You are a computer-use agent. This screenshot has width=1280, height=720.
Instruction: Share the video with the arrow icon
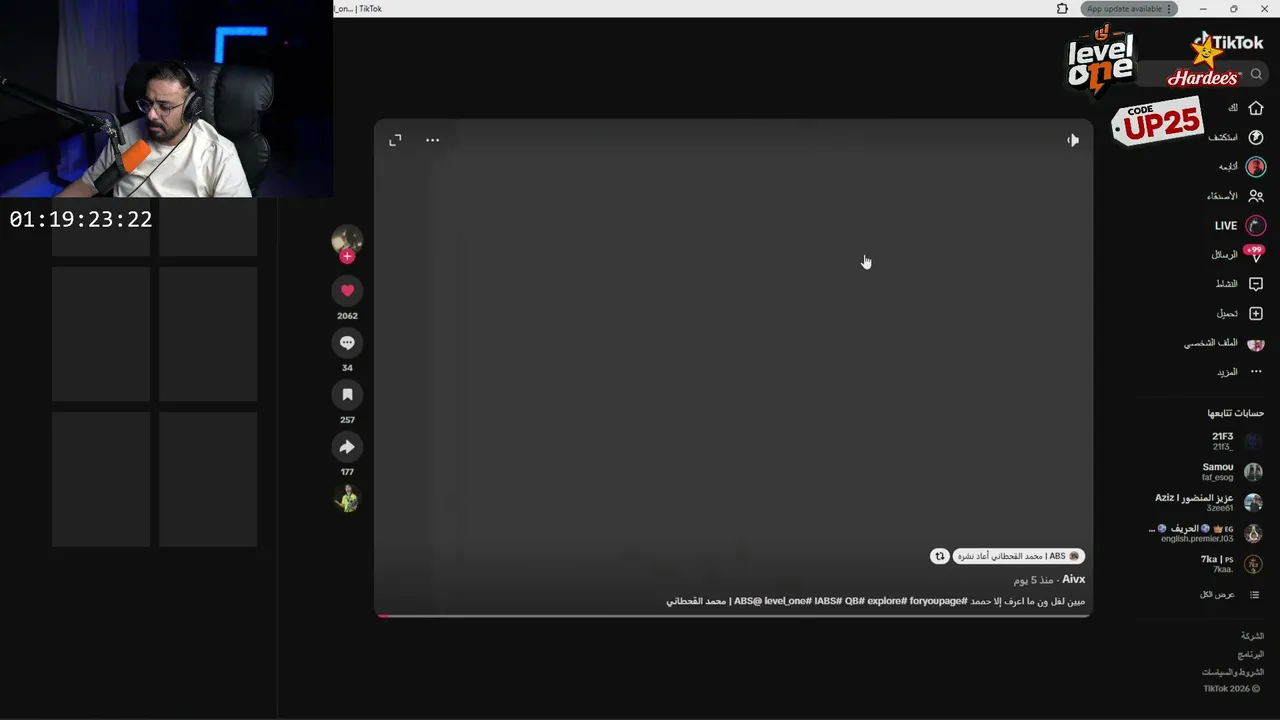click(x=347, y=446)
